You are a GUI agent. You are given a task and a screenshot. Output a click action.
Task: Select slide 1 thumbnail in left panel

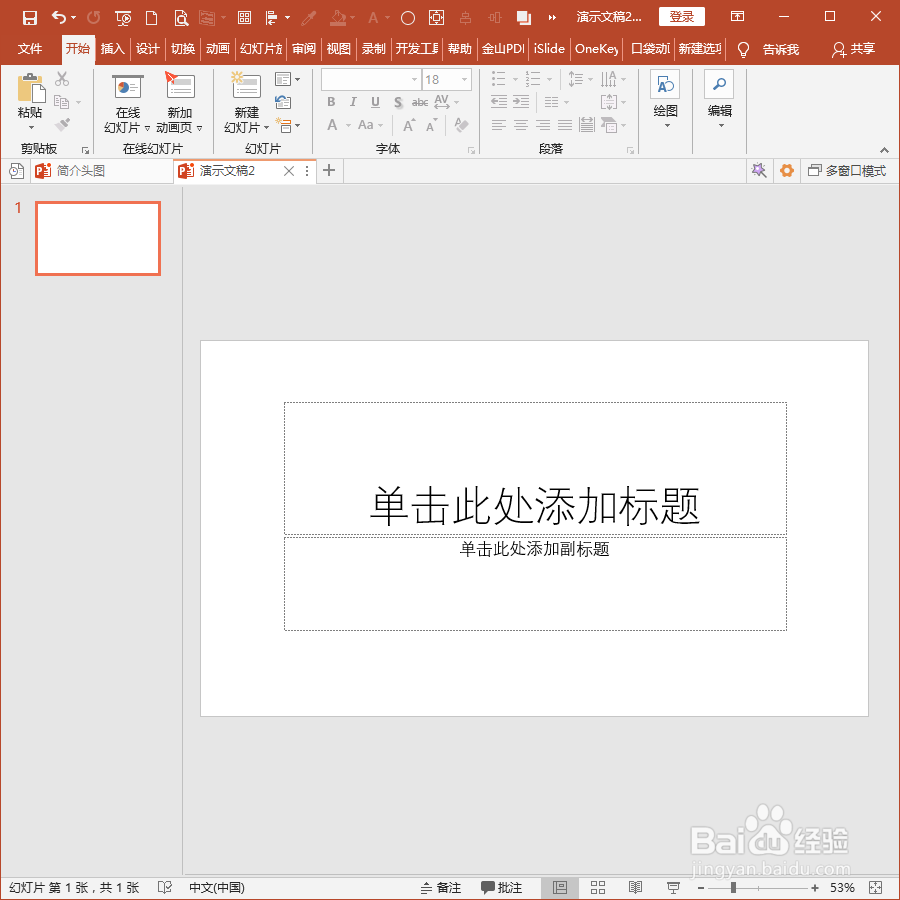[97, 238]
